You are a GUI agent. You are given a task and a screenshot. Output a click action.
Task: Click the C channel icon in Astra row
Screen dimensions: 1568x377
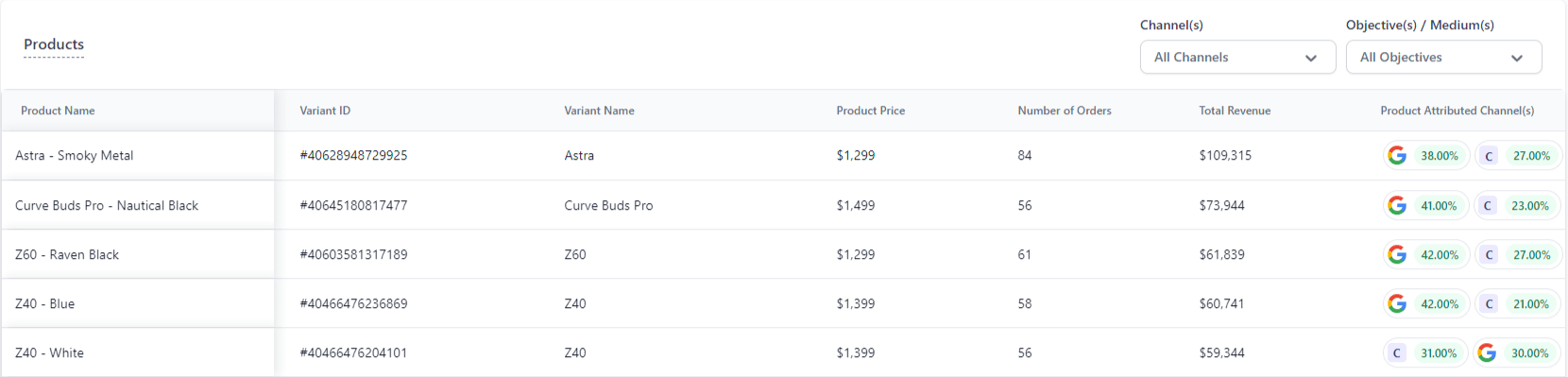(1489, 156)
